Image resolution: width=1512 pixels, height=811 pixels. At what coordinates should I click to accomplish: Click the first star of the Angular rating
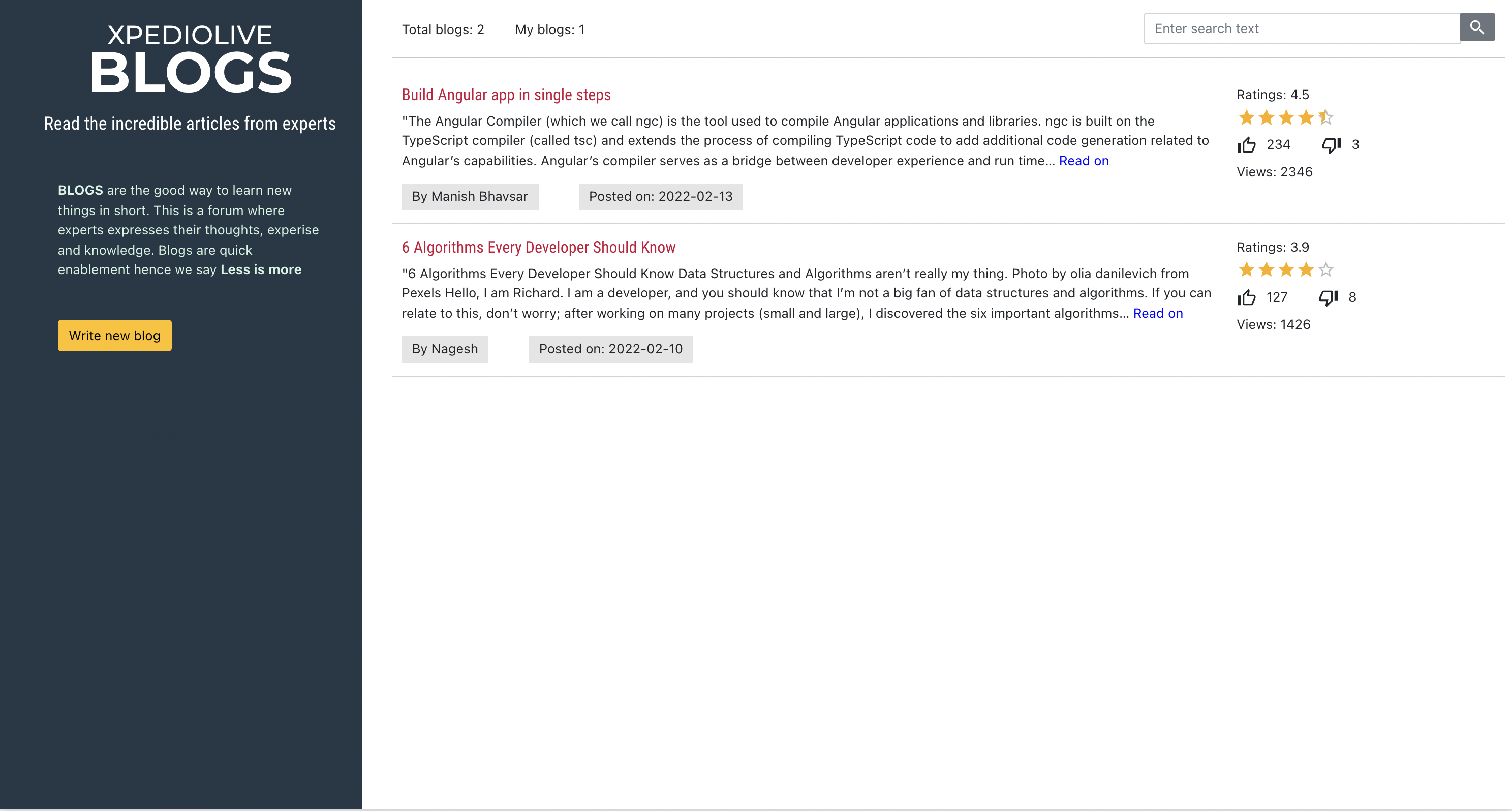(1246, 117)
